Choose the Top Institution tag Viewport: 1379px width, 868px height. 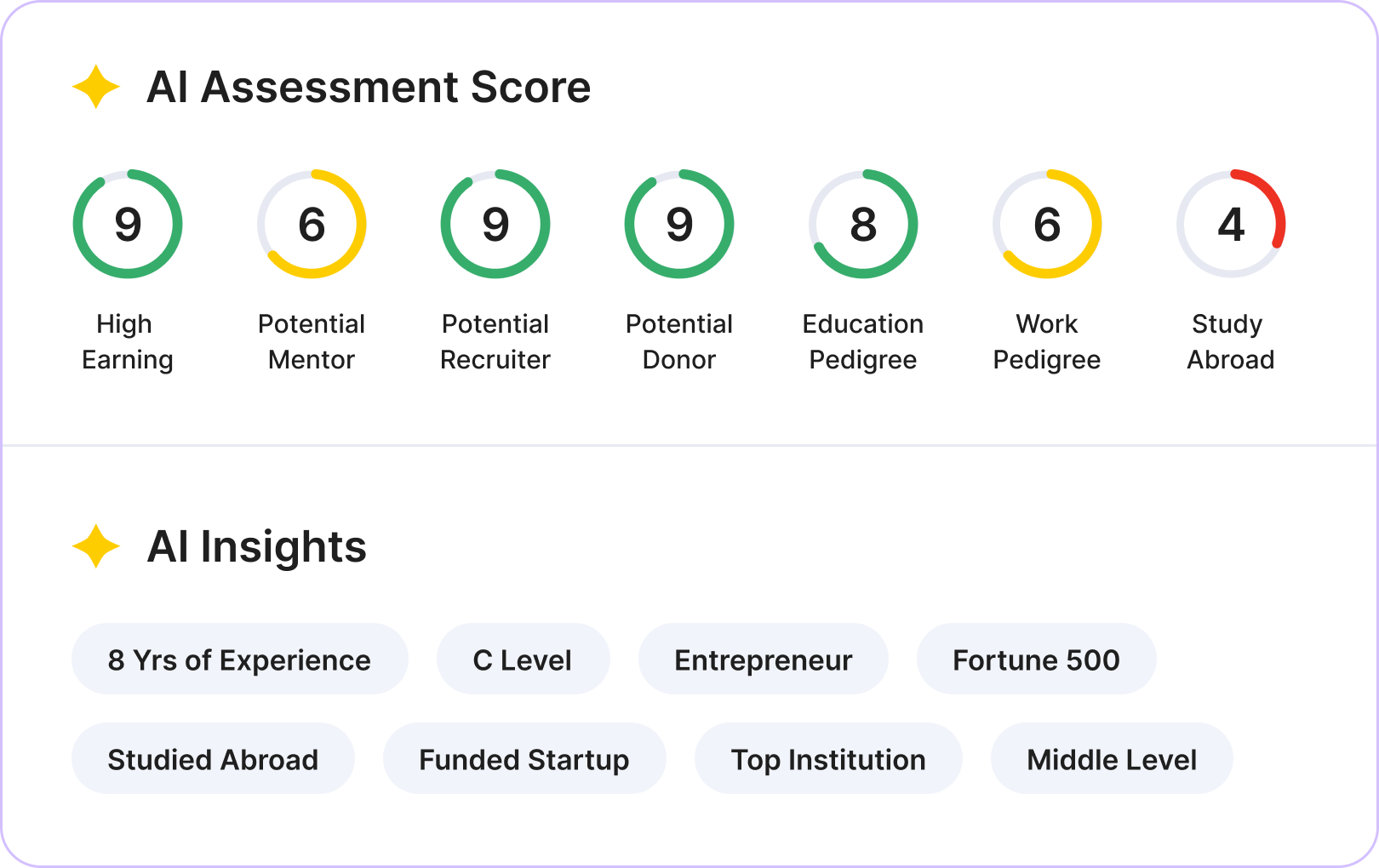pyautogui.click(x=828, y=759)
